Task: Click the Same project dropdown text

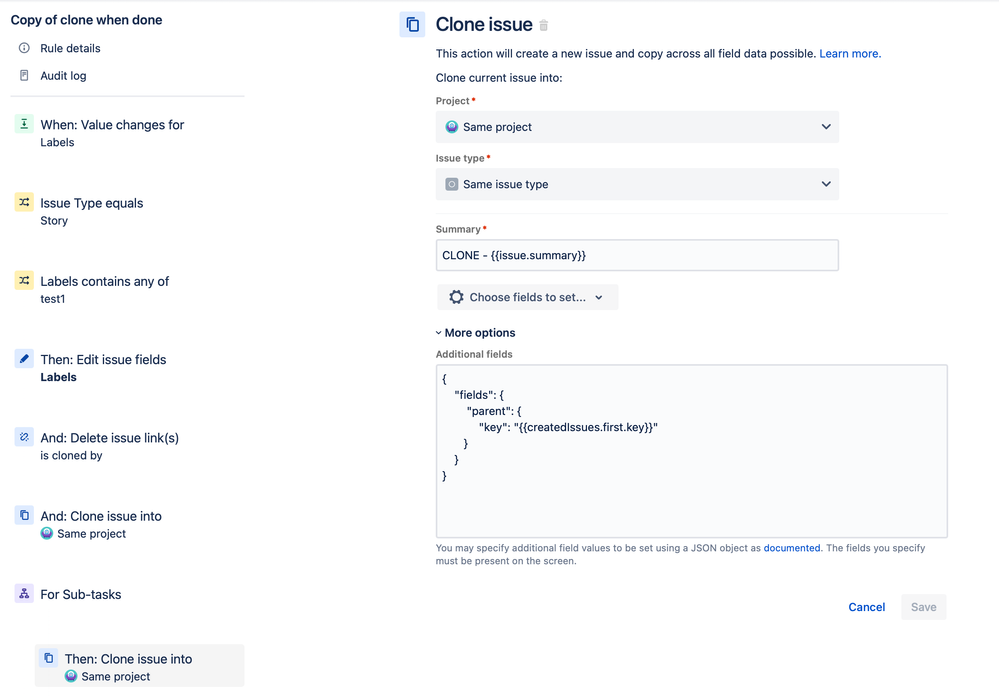Action: point(498,127)
